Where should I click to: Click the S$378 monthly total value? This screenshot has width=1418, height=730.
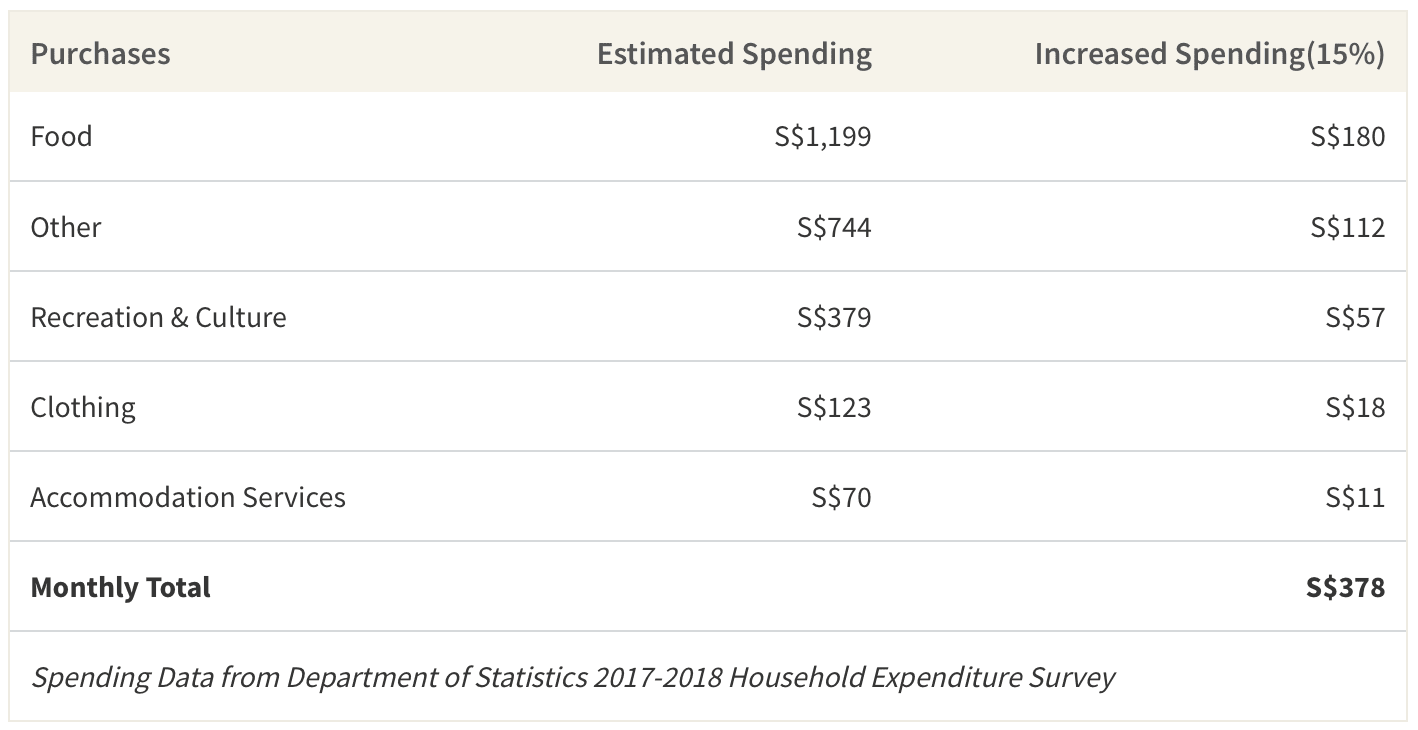coord(1345,588)
